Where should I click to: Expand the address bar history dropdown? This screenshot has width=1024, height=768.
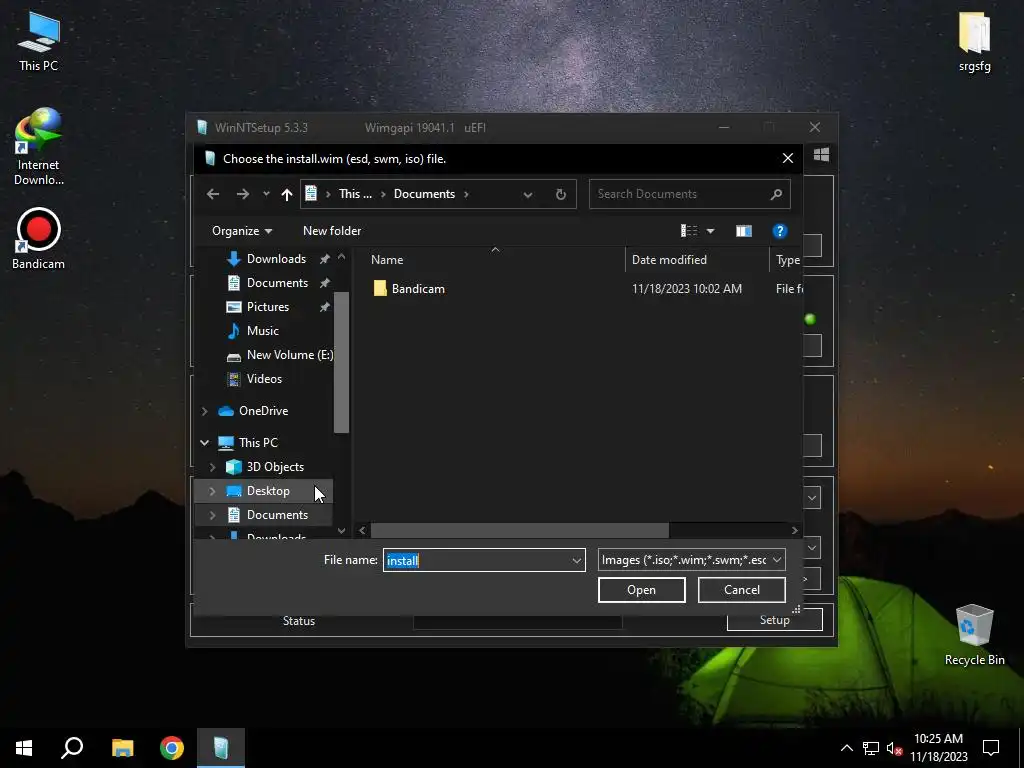click(528, 195)
